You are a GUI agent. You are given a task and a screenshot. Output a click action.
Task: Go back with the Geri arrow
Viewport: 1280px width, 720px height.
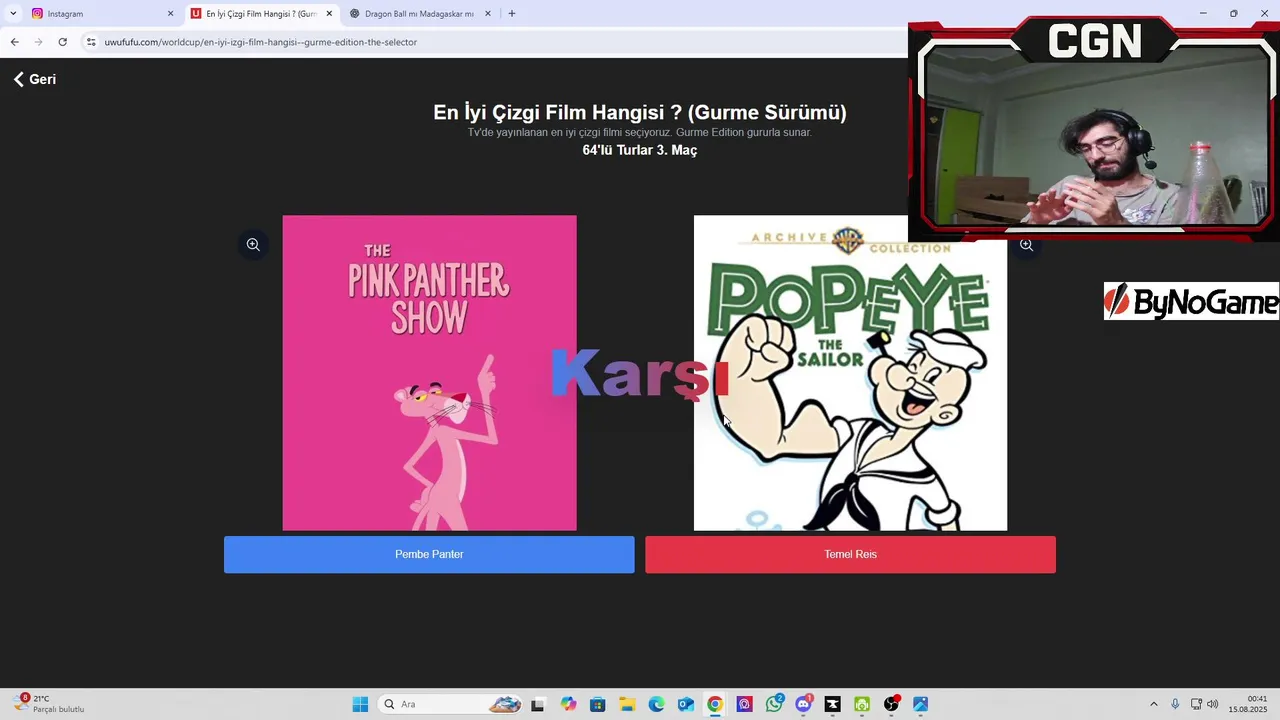[x=18, y=79]
